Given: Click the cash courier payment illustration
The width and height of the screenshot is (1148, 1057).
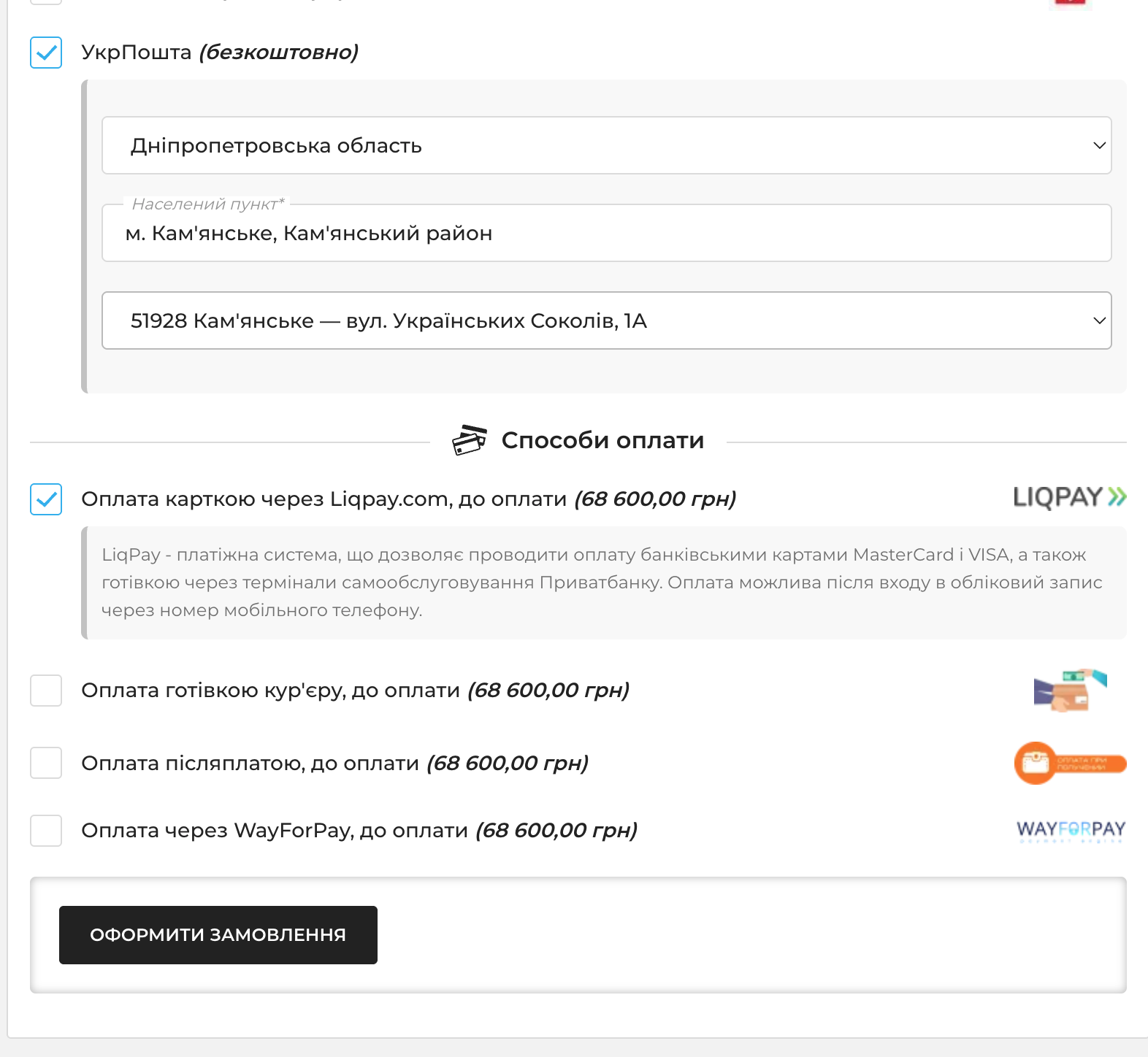Looking at the screenshot, I should pyautogui.click(x=1070, y=690).
